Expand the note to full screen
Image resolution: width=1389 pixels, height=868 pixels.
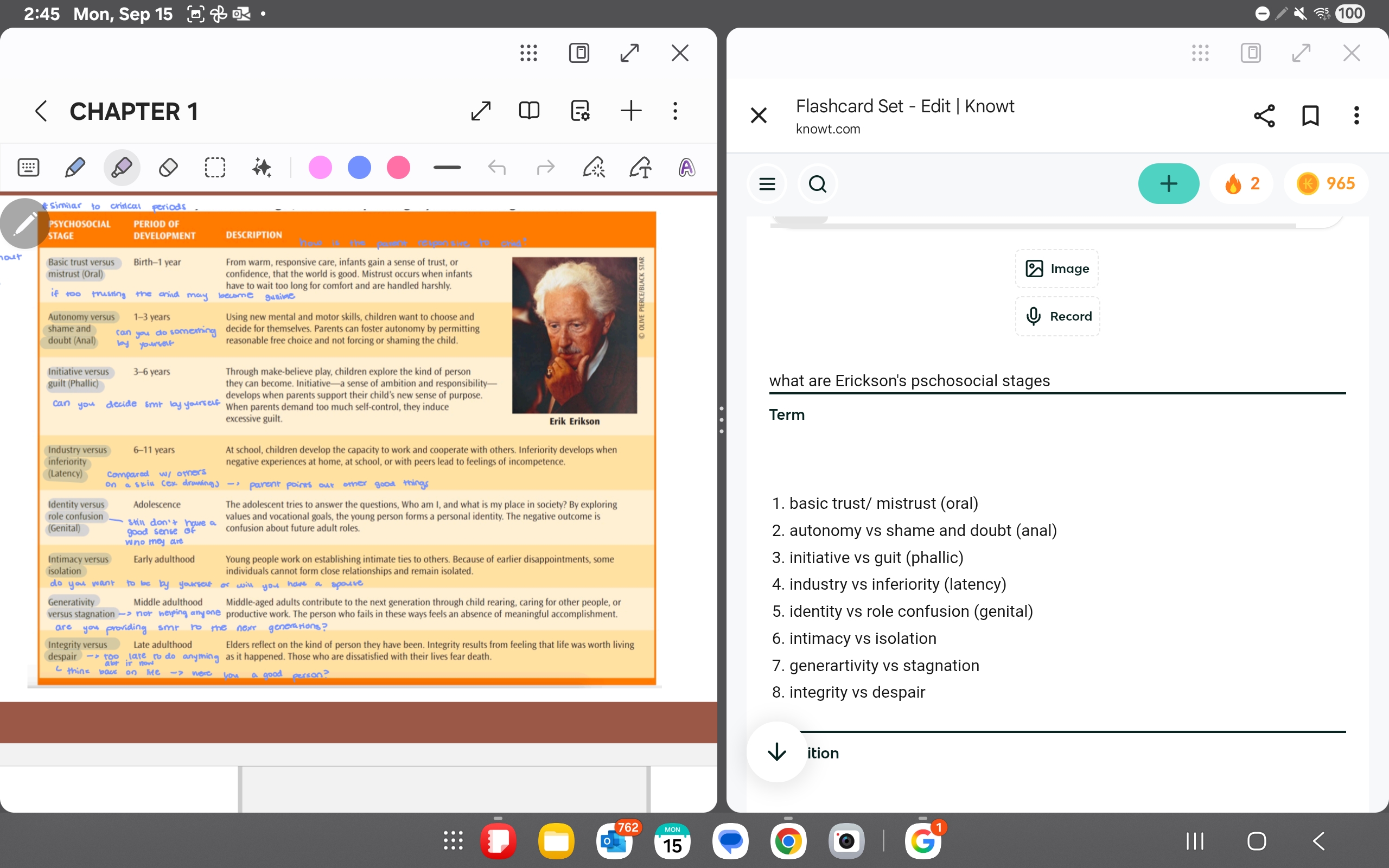click(481, 111)
